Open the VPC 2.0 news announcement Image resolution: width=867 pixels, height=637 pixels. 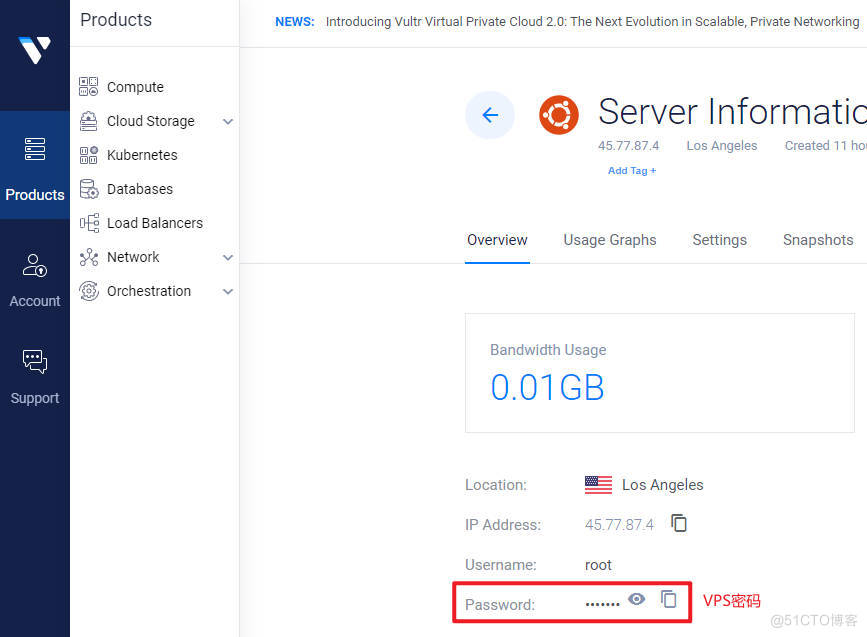click(x=592, y=22)
